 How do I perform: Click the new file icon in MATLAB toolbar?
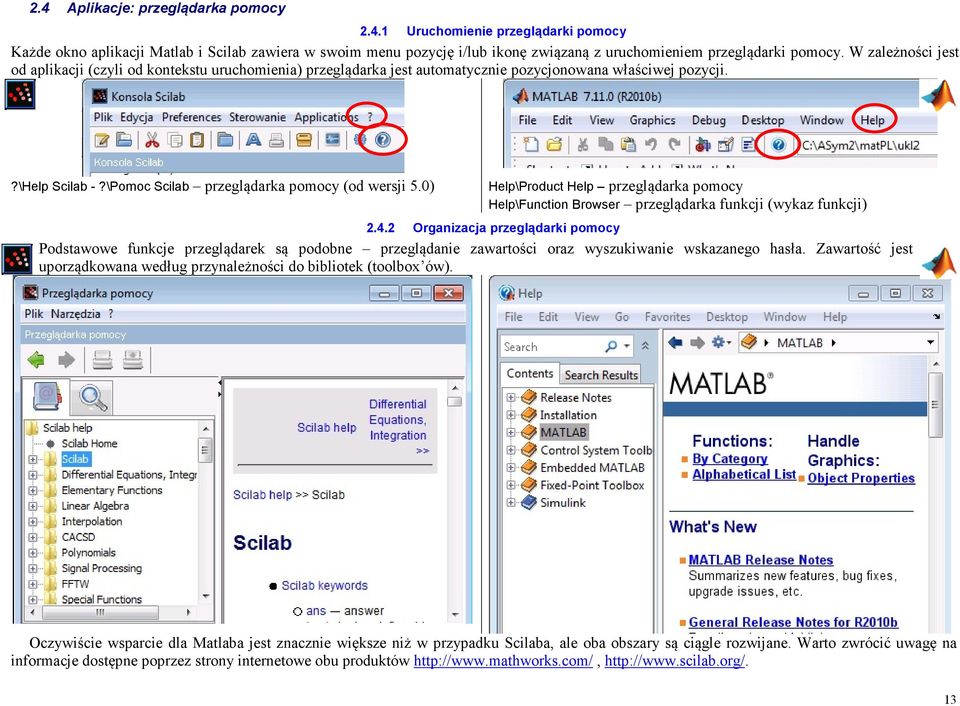531,145
